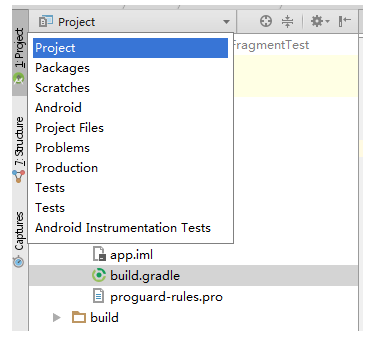Image resolution: width=387 pixels, height=363 pixels.
Task: Choose Android from the view list
Action: pyautogui.click(x=58, y=108)
